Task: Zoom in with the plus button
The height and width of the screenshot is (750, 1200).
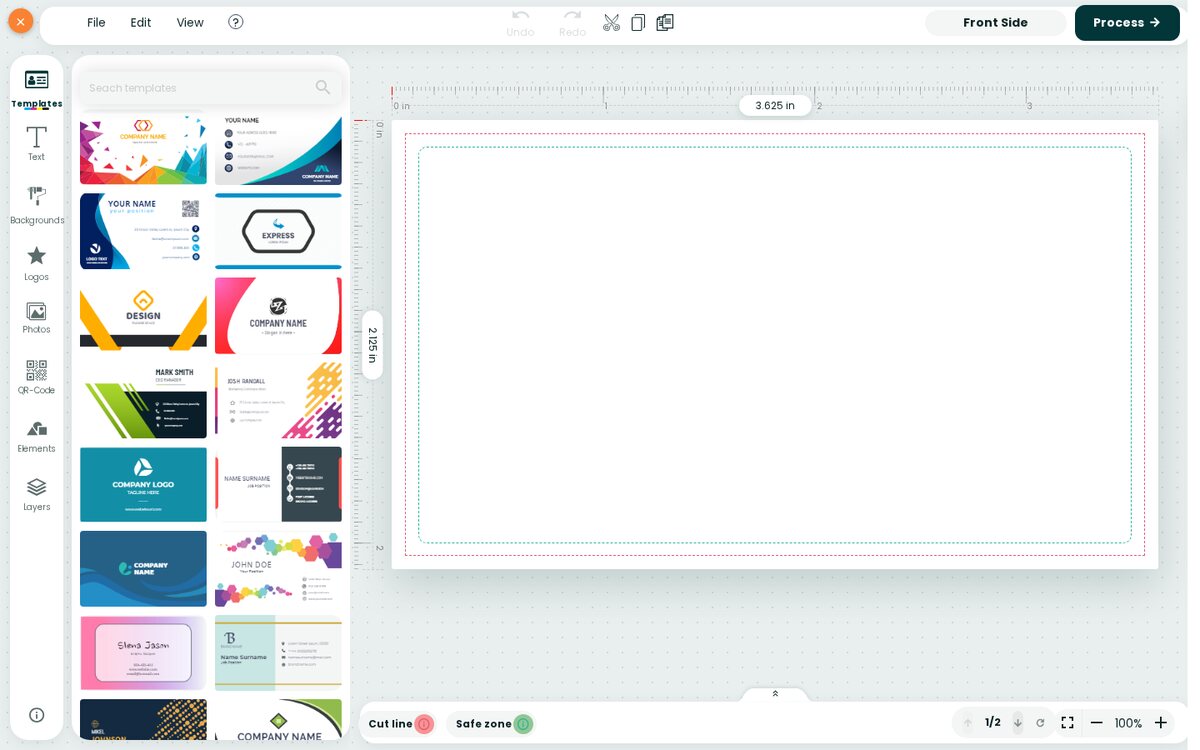Action: (x=1160, y=723)
